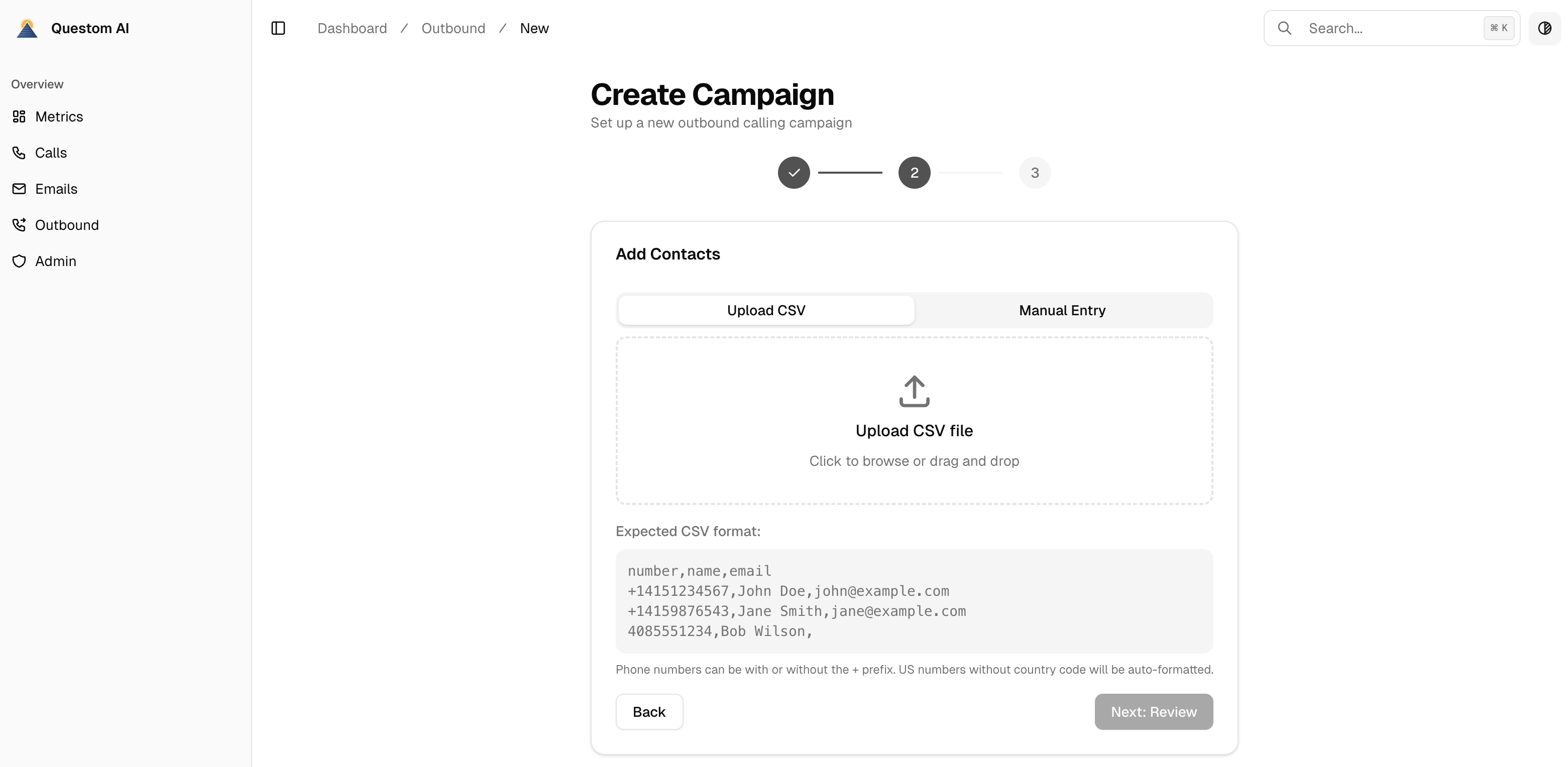1568x767 pixels.
Task: Select step 3 in the progress indicator
Action: 1034,172
